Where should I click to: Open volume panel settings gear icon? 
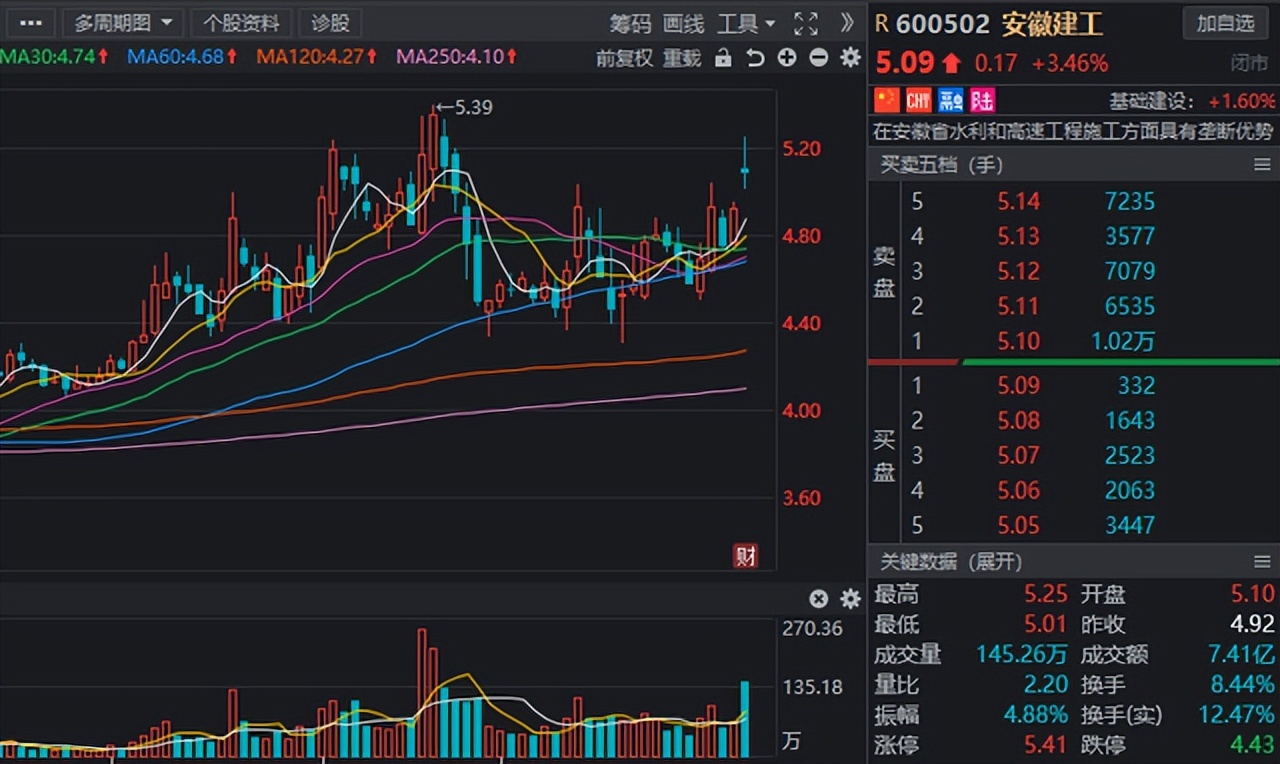pyautogui.click(x=850, y=599)
